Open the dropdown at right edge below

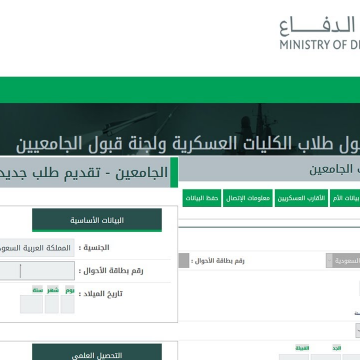(358, 331)
